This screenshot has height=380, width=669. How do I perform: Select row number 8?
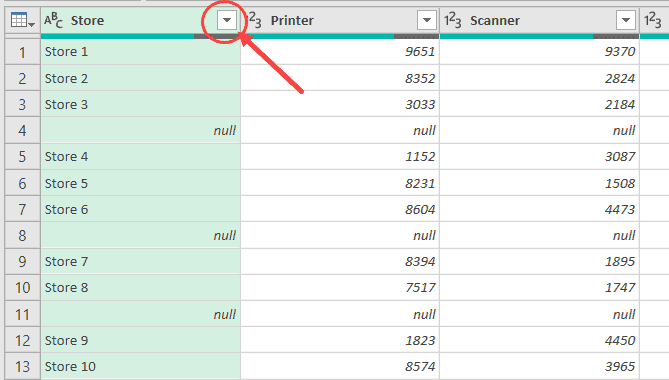tap(23, 235)
